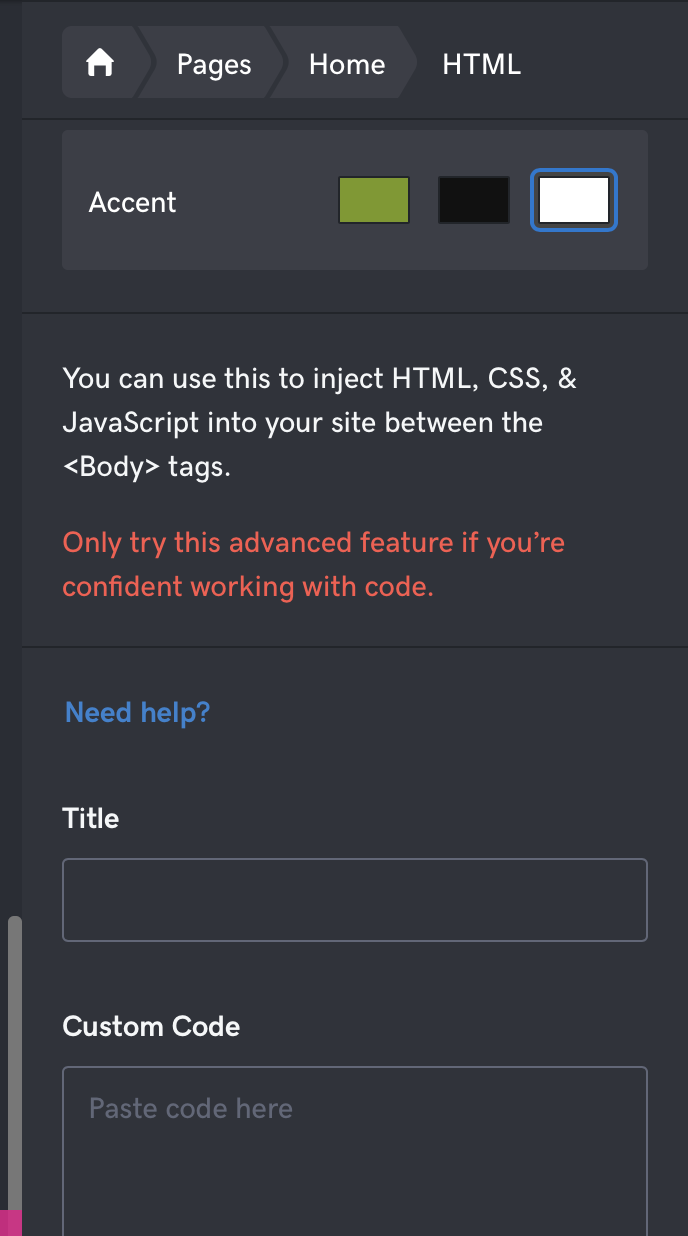Click the Custom Code label
The width and height of the screenshot is (688, 1236).
pyautogui.click(x=151, y=1026)
